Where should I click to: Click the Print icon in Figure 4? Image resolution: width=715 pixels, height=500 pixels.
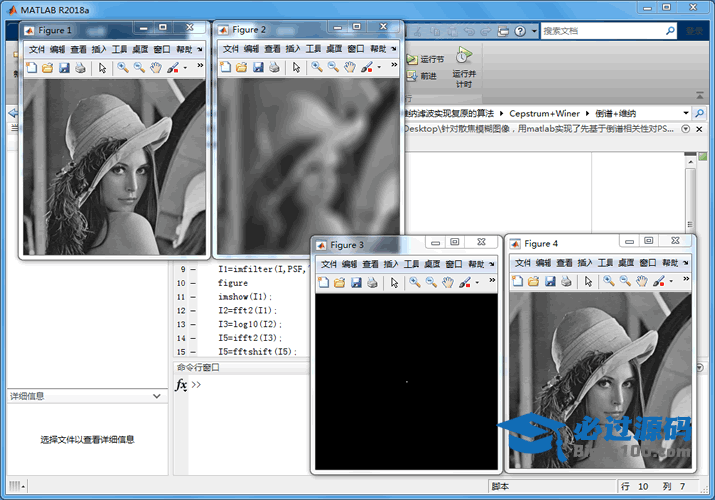coord(566,283)
